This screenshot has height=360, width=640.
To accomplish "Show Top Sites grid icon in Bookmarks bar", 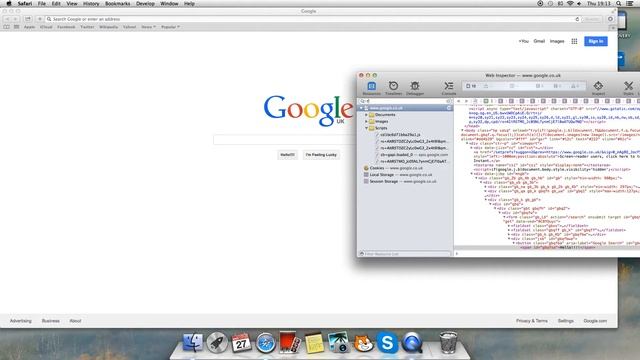I will pyautogui.click(x=16, y=27).
